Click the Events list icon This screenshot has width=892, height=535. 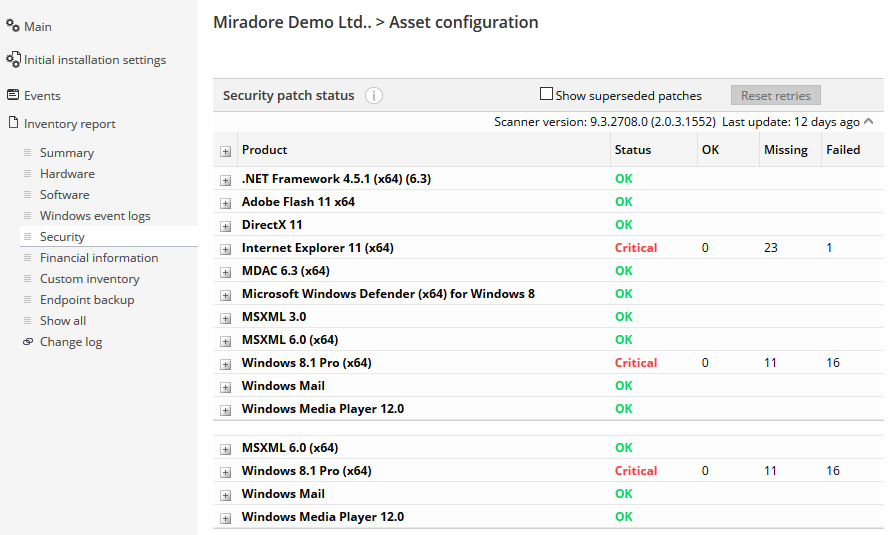13,94
